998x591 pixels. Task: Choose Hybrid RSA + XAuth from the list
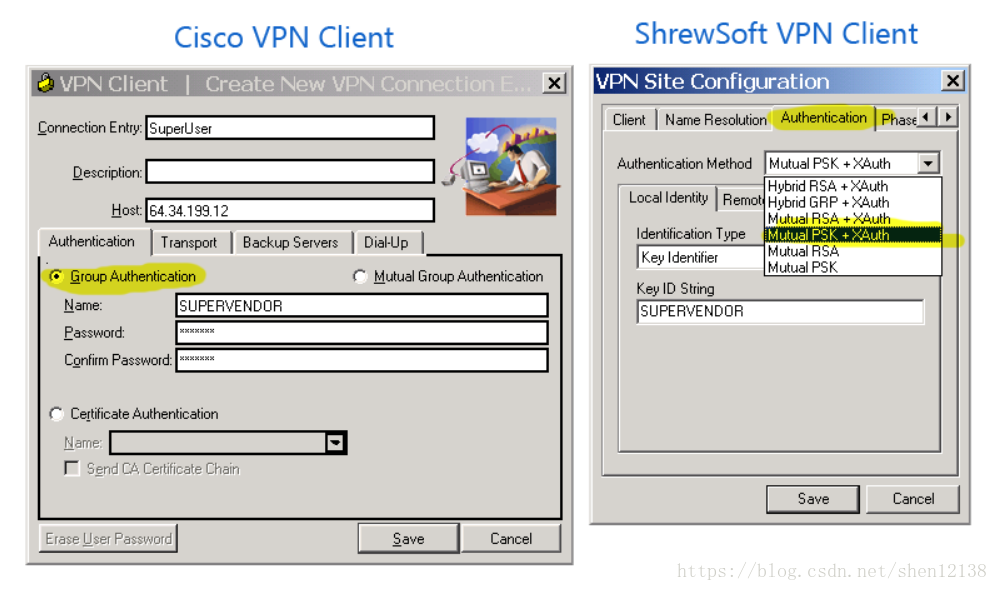(852, 186)
